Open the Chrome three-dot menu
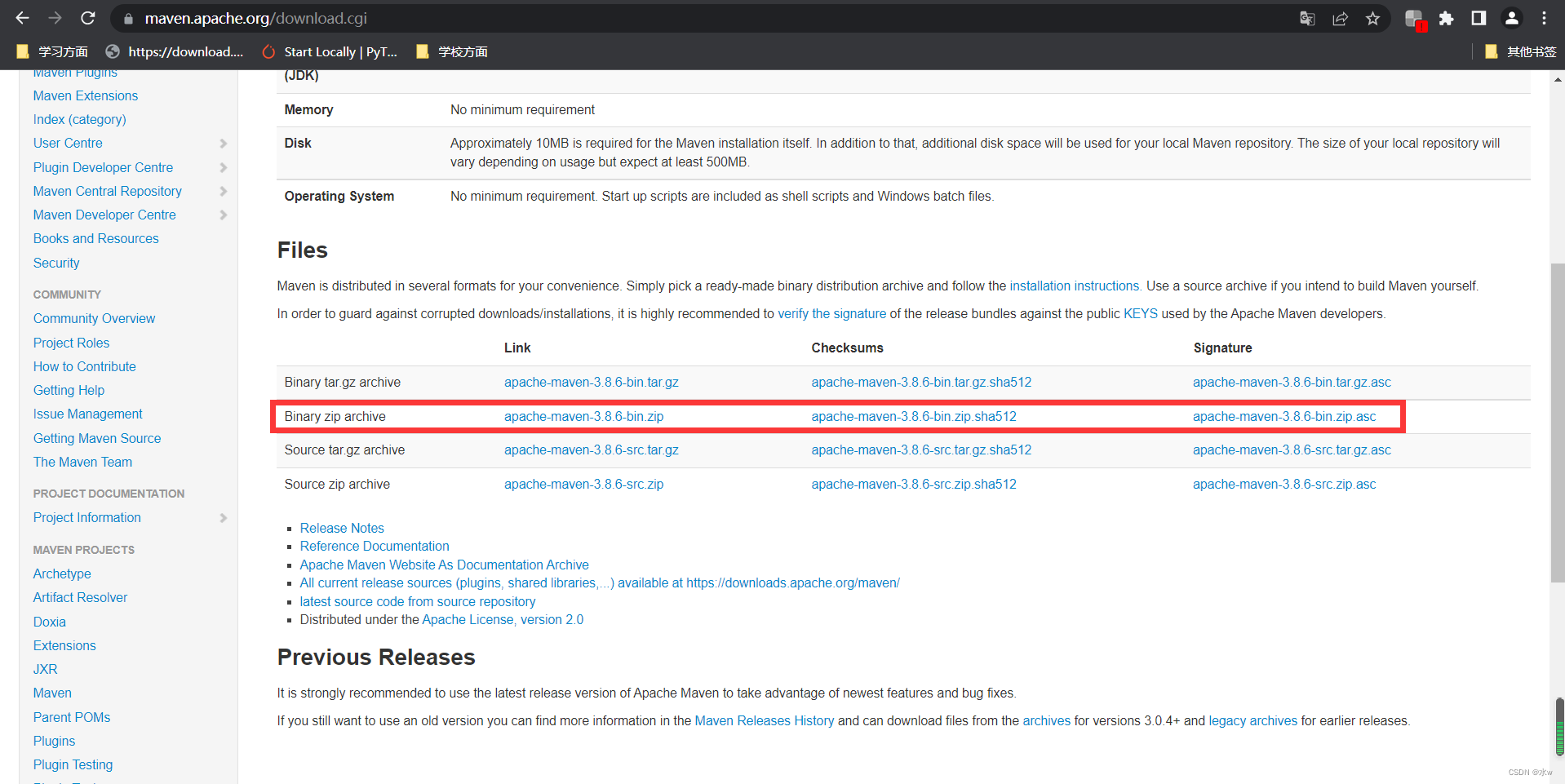The height and width of the screenshot is (784, 1565). [x=1544, y=18]
